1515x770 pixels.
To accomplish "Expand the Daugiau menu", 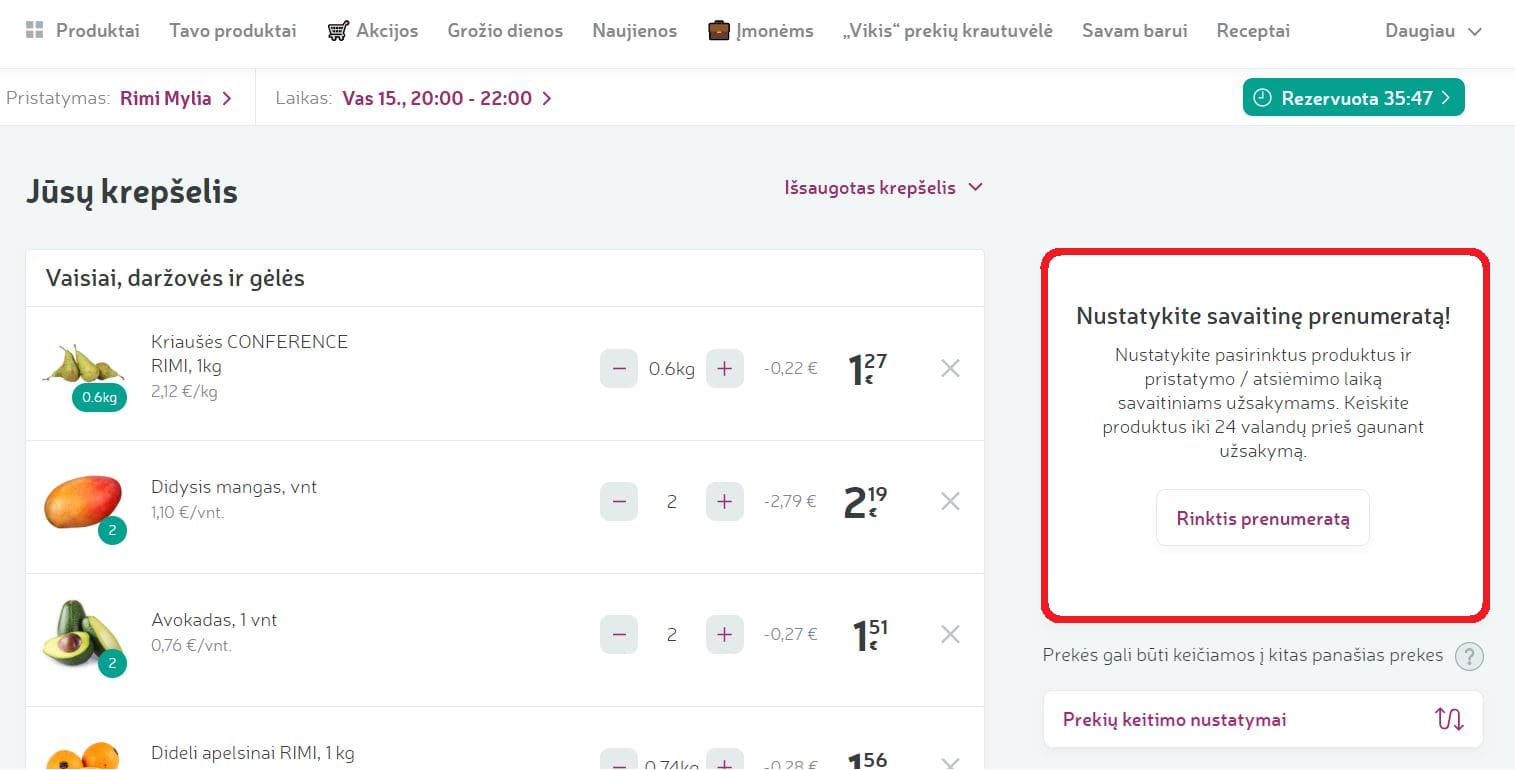I will tap(1432, 31).
